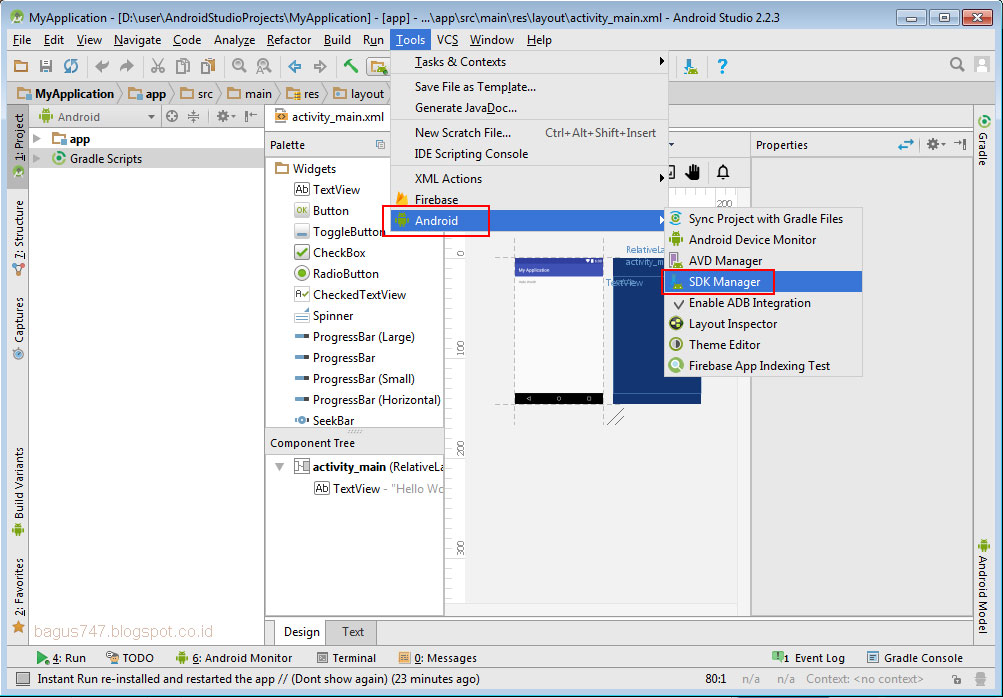Click the Find magnifier icon
The image size is (1003, 698).
point(239,66)
